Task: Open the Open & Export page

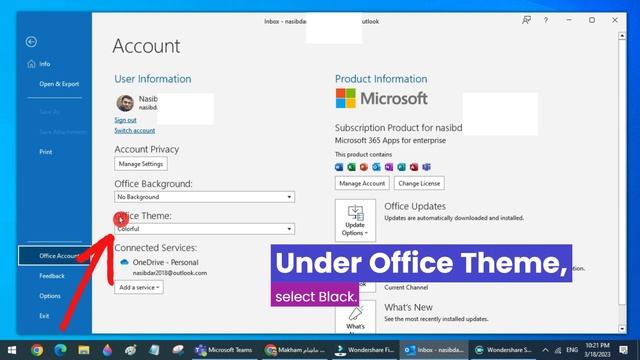Action: [59, 84]
